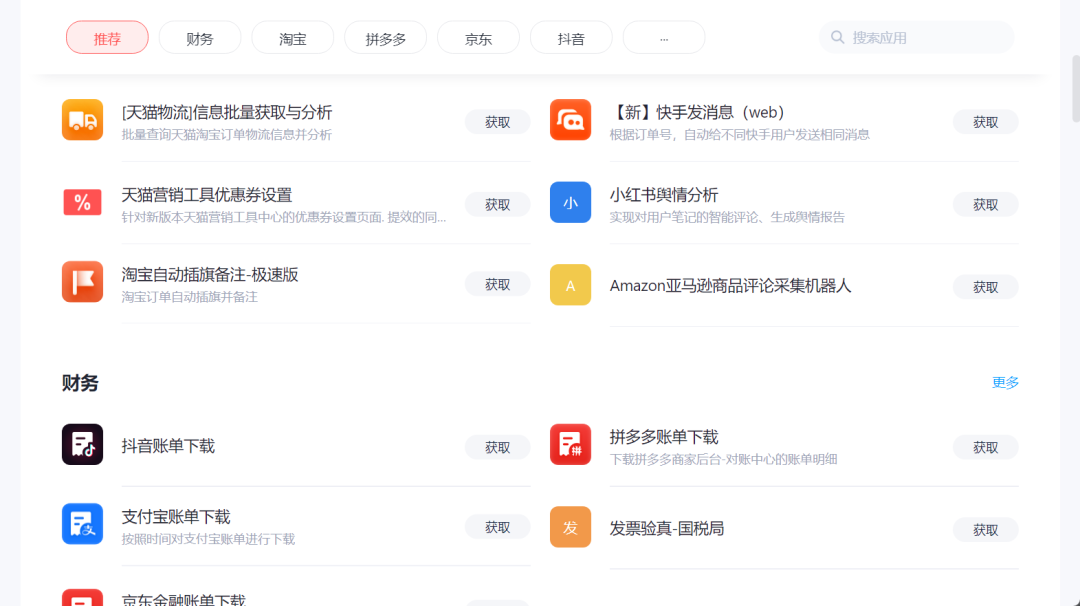Open the 发票验真-国税局 title

pos(667,528)
